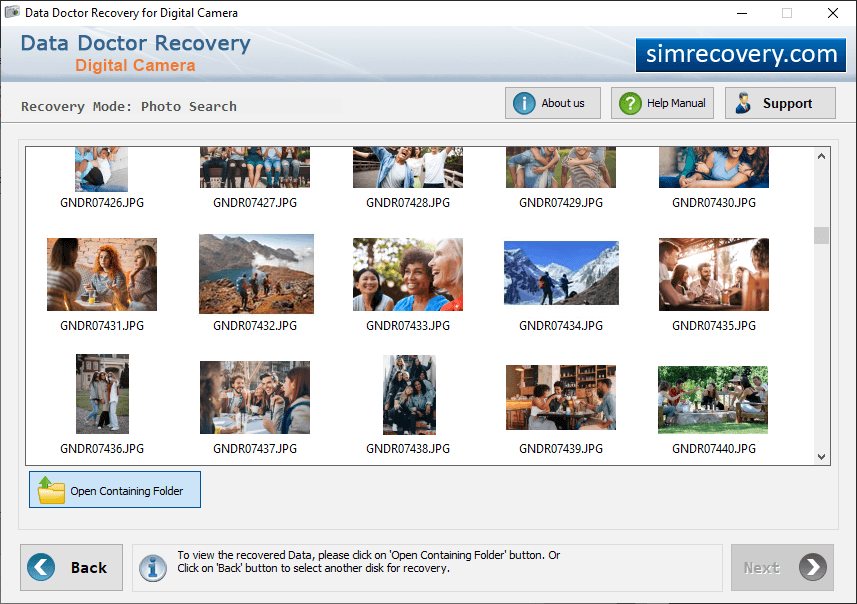This screenshot has height=604, width=857.
Task: Contact Support via the Support label
Action: pyautogui.click(x=787, y=103)
